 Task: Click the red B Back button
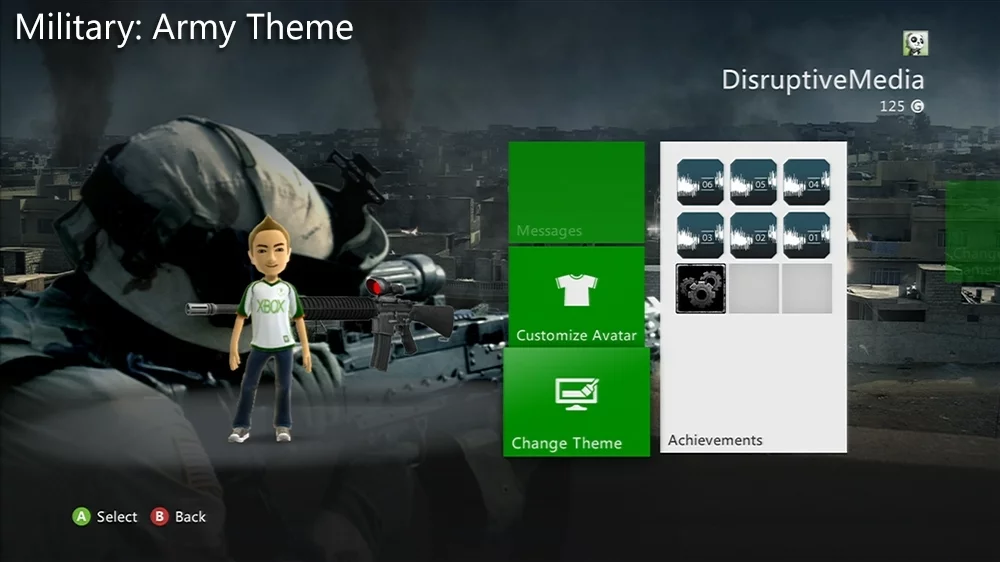[159, 517]
